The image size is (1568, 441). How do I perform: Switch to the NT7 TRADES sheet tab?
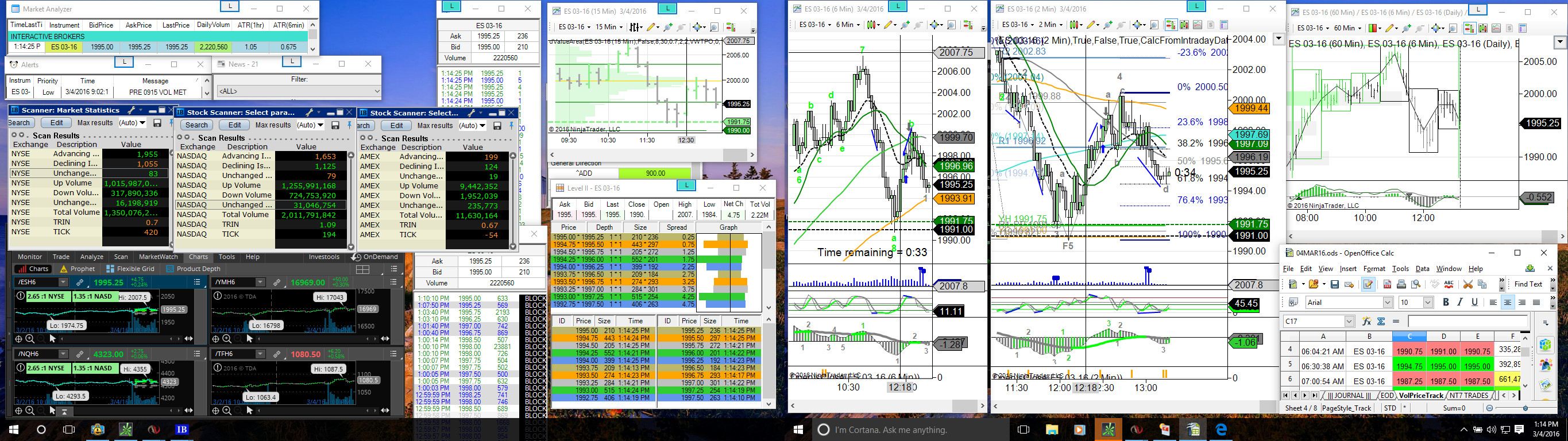pyautogui.click(x=1468, y=396)
